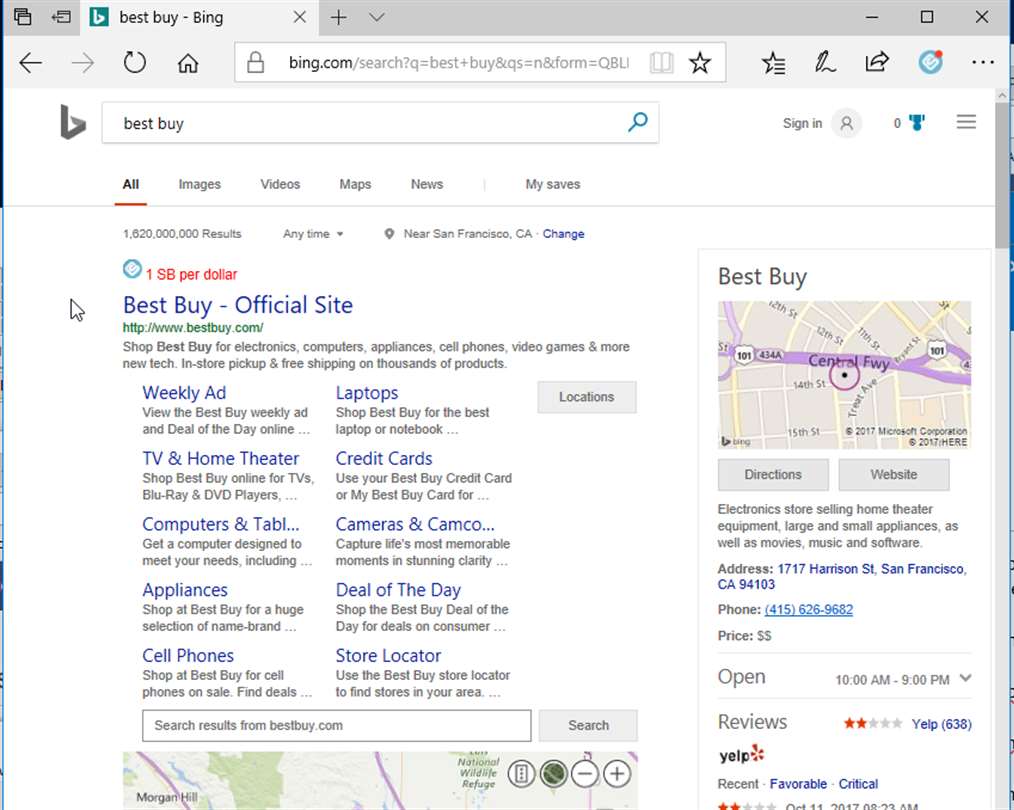The height and width of the screenshot is (810, 1014).
Task: Close the best buy - Bing tab
Action: pos(299,17)
